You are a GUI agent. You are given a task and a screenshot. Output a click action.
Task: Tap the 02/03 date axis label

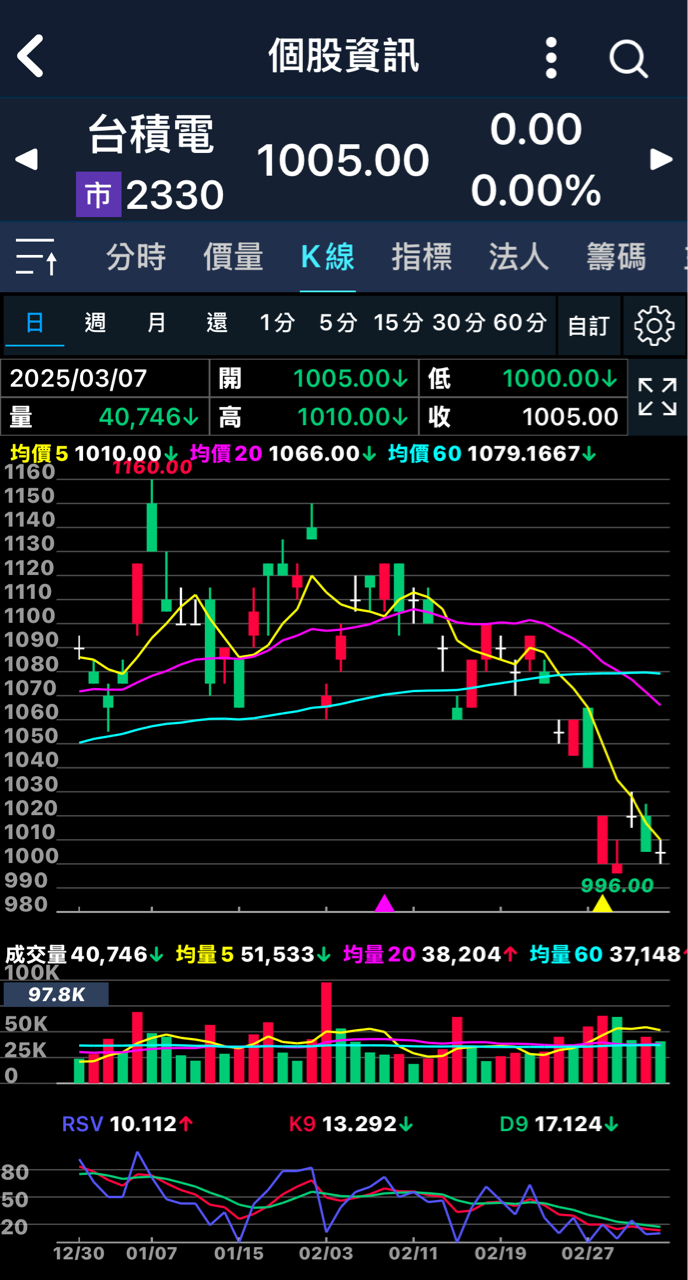(324, 1252)
